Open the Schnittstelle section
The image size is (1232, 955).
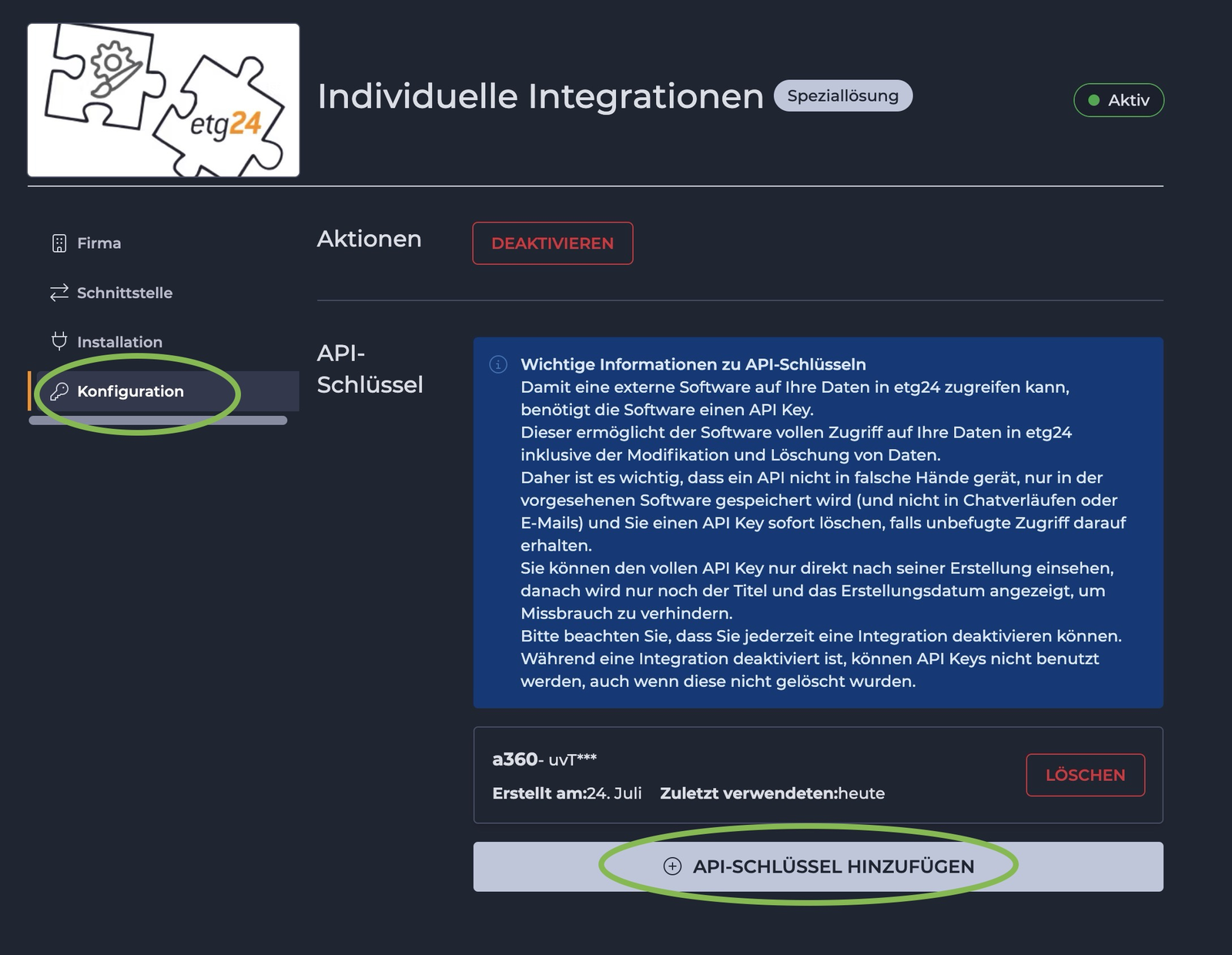(125, 293)
